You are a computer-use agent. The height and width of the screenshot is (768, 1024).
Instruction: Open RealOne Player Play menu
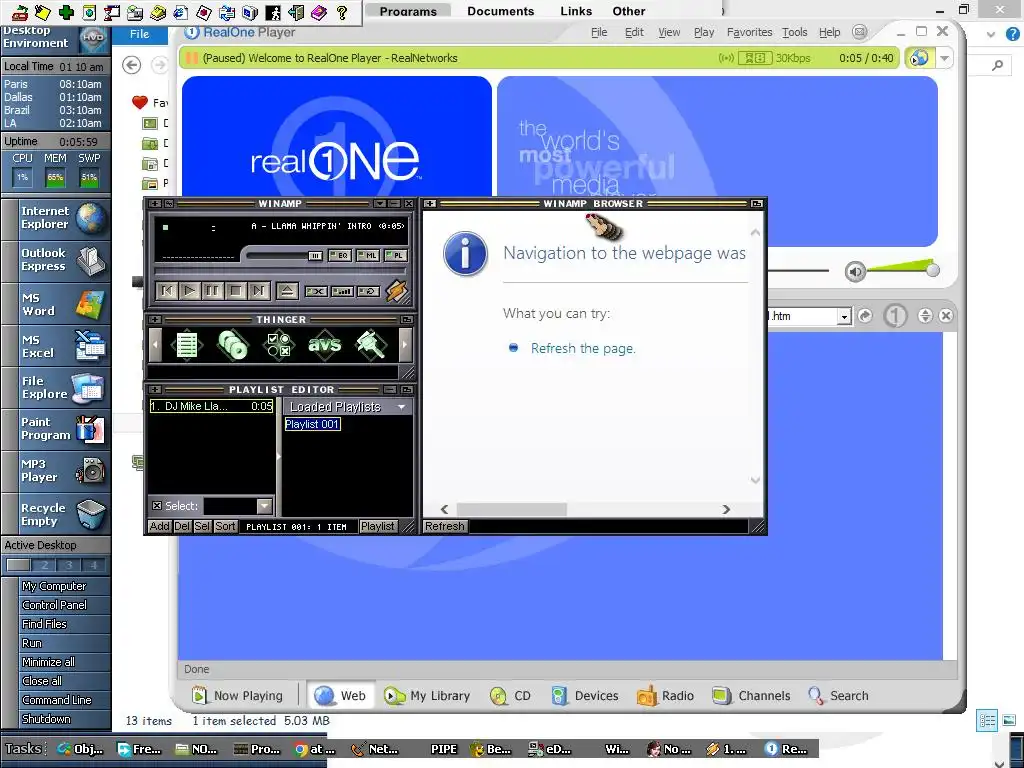(x=704, y=32)
